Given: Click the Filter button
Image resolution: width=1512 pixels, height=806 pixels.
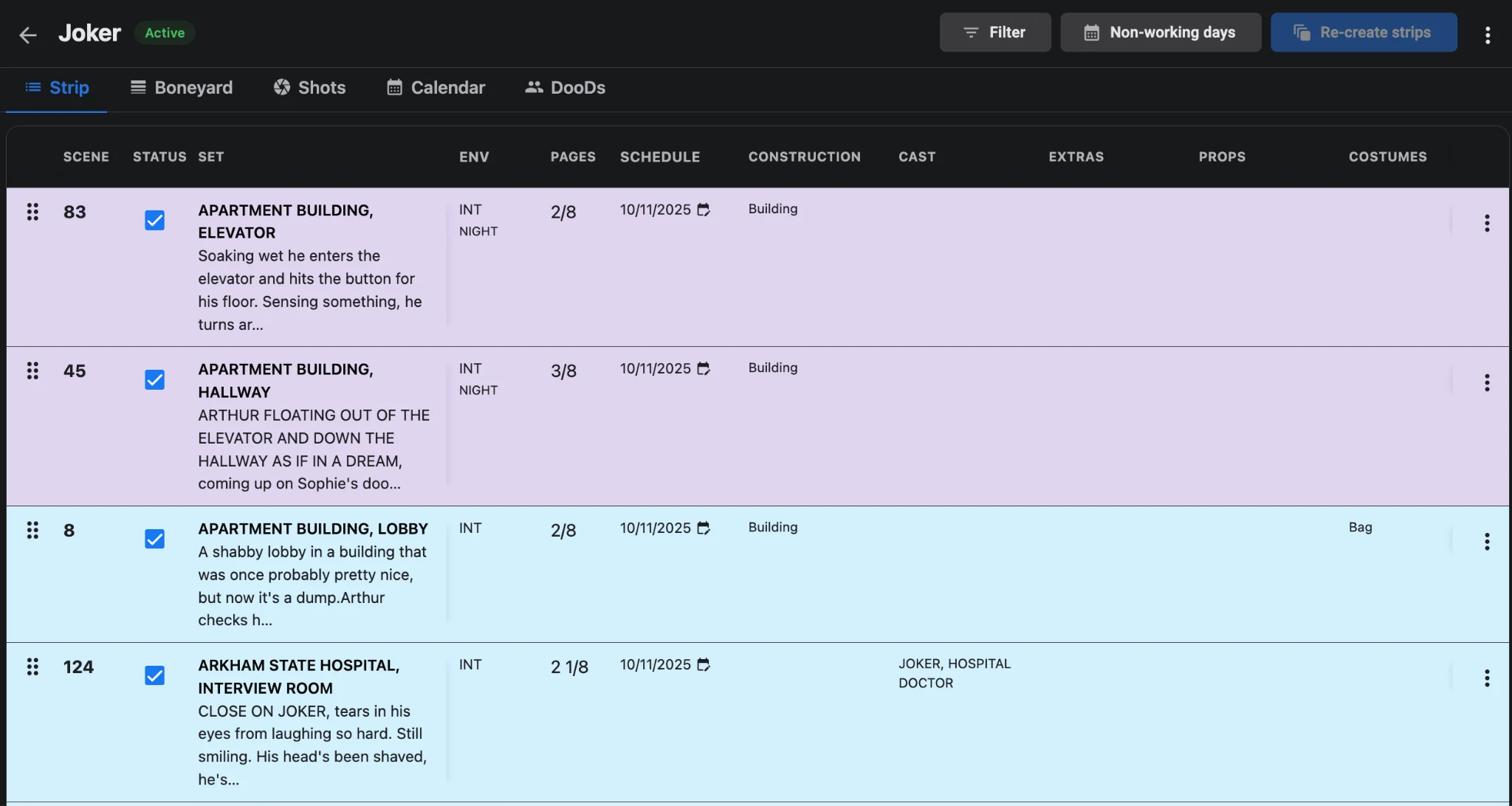Looking at the screenshot, I should coord(994,32).
